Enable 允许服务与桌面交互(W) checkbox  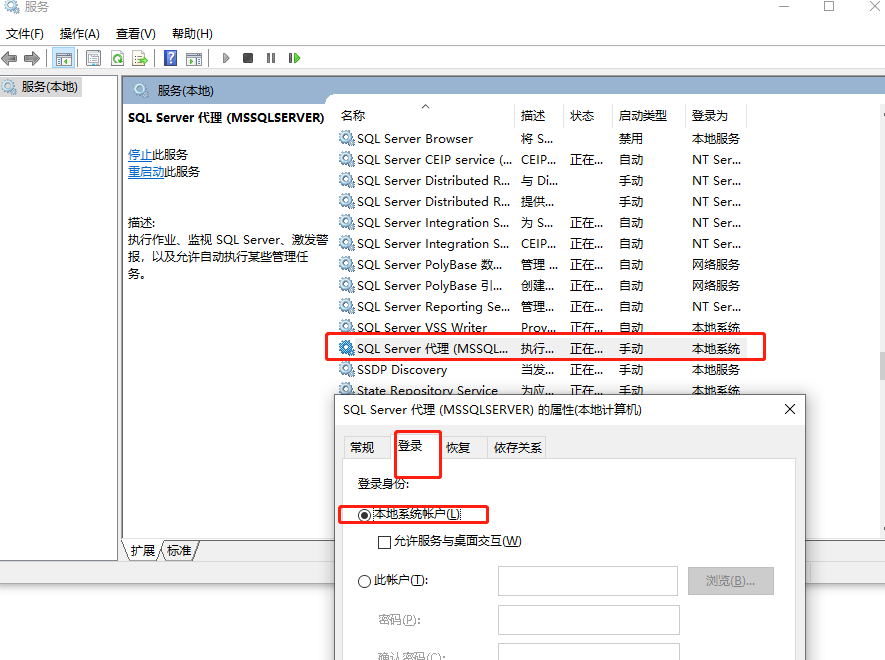[x=384, y=542]
